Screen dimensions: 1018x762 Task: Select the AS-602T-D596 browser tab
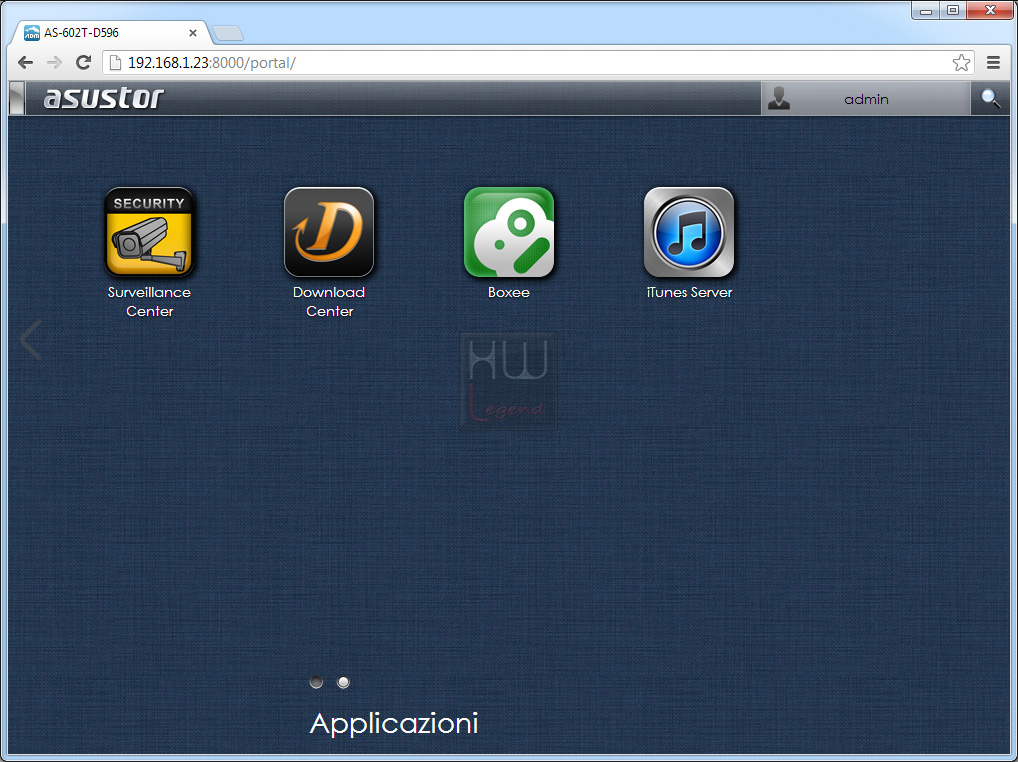click(x=110, y=32)
